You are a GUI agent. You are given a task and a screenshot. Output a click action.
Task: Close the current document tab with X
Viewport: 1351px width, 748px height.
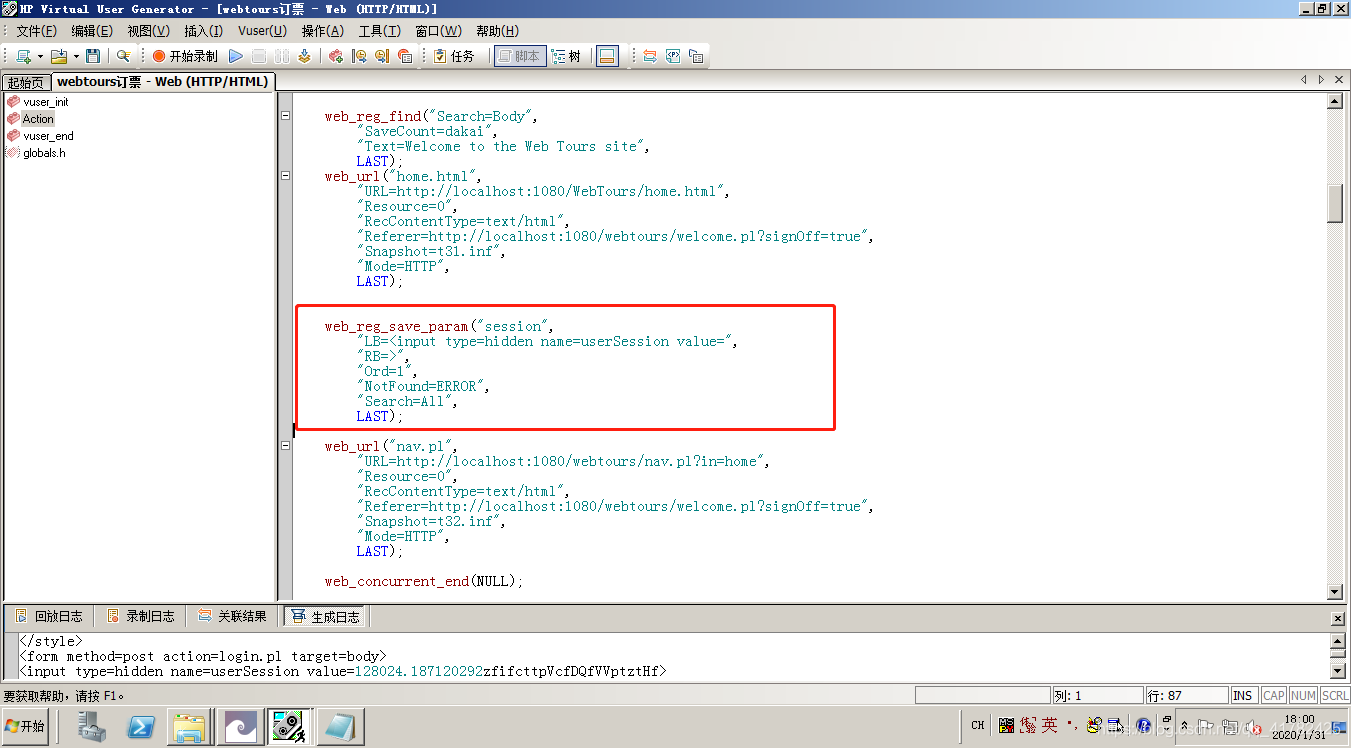pyautogui.click(x=1339, y=79)
